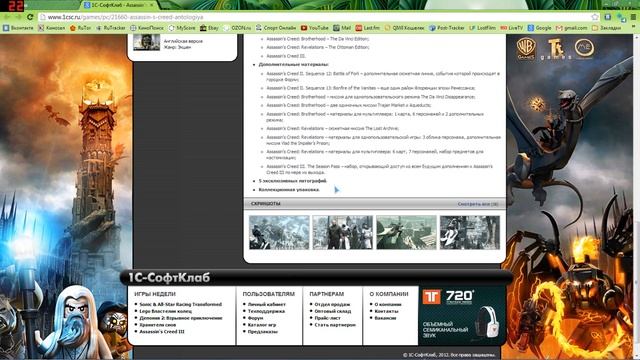Open the 'Предзаказы' link

[262, 332]
